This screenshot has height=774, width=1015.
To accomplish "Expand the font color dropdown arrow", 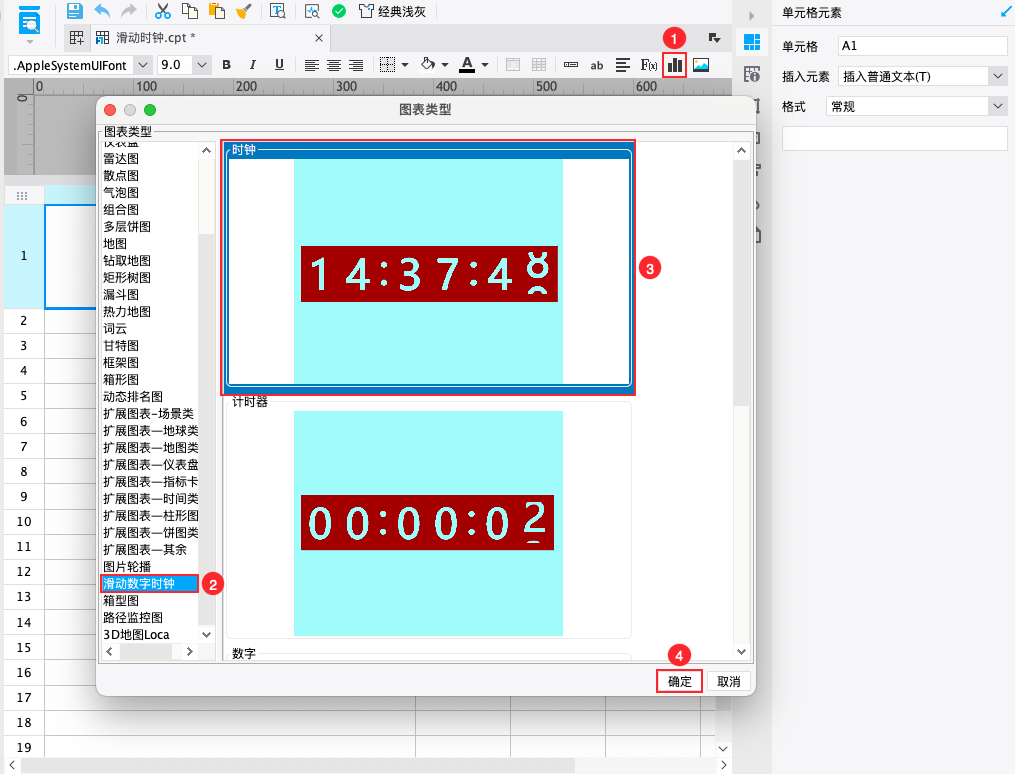I will (x=485, y=65).
